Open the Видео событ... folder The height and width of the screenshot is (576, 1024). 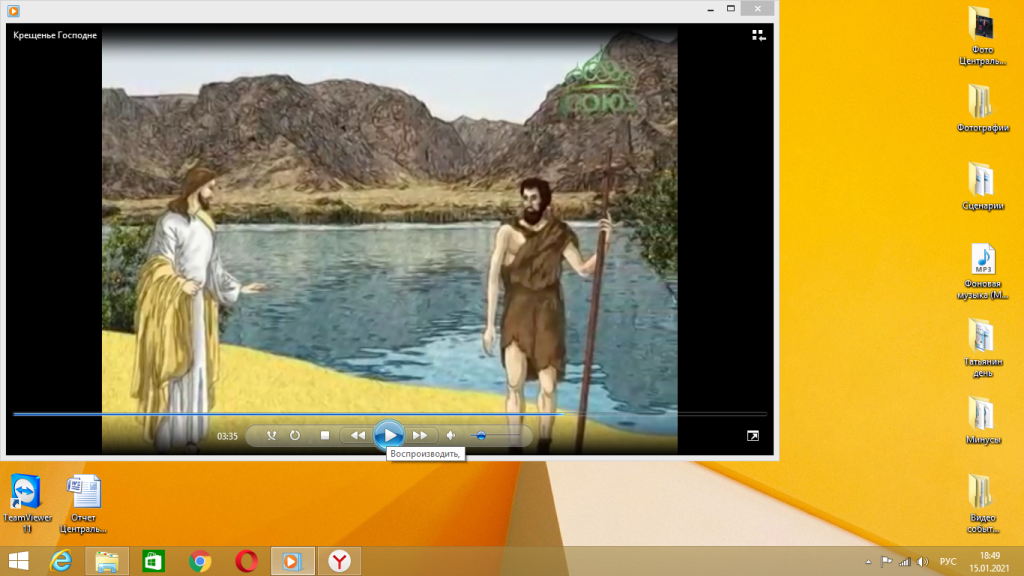pyautogui.click(x=982, y=504)
